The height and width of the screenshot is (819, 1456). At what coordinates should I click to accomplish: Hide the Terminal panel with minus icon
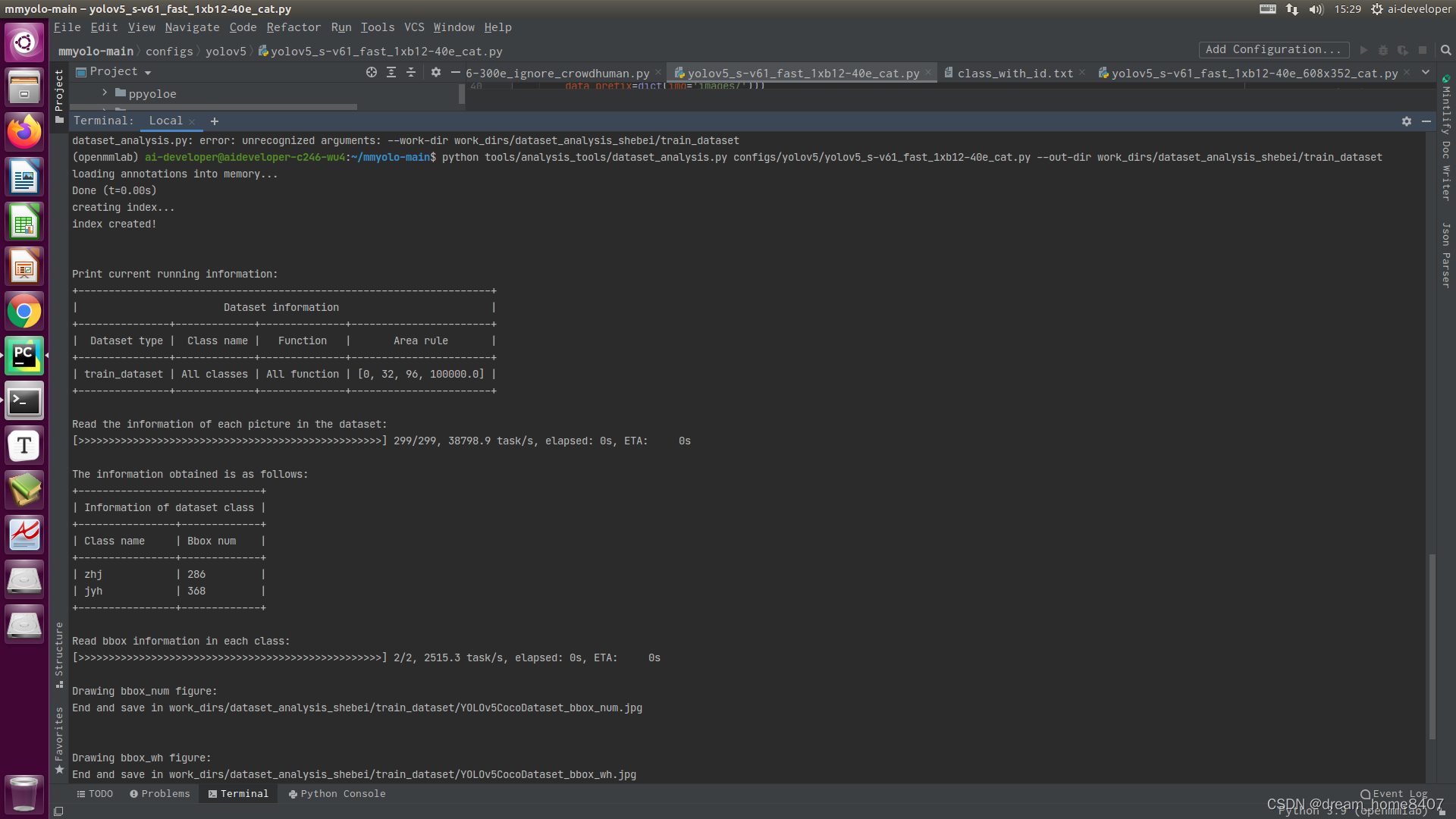click(1426, 121)
